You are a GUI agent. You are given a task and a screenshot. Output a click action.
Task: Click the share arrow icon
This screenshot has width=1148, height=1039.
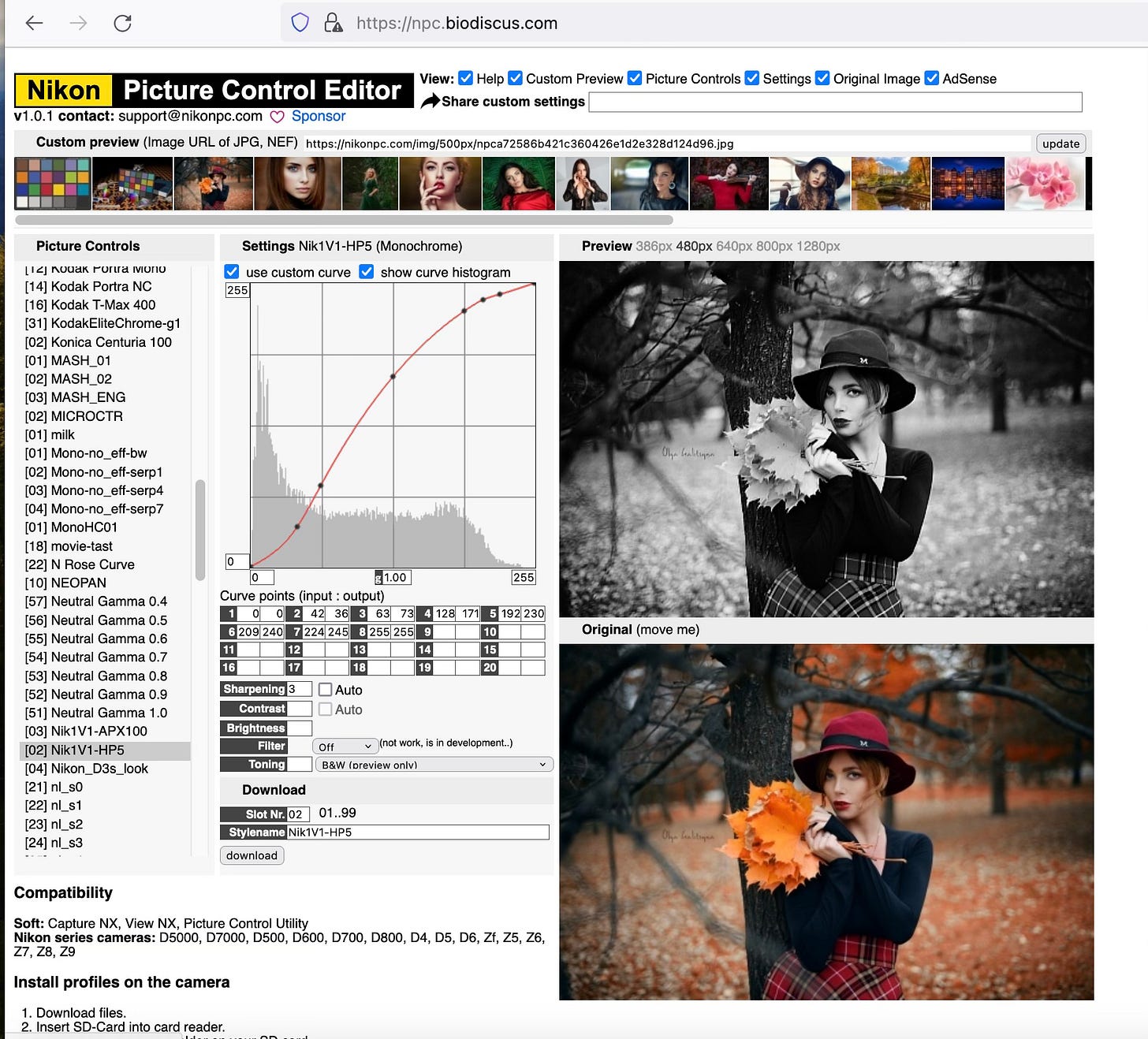point(430,101)
